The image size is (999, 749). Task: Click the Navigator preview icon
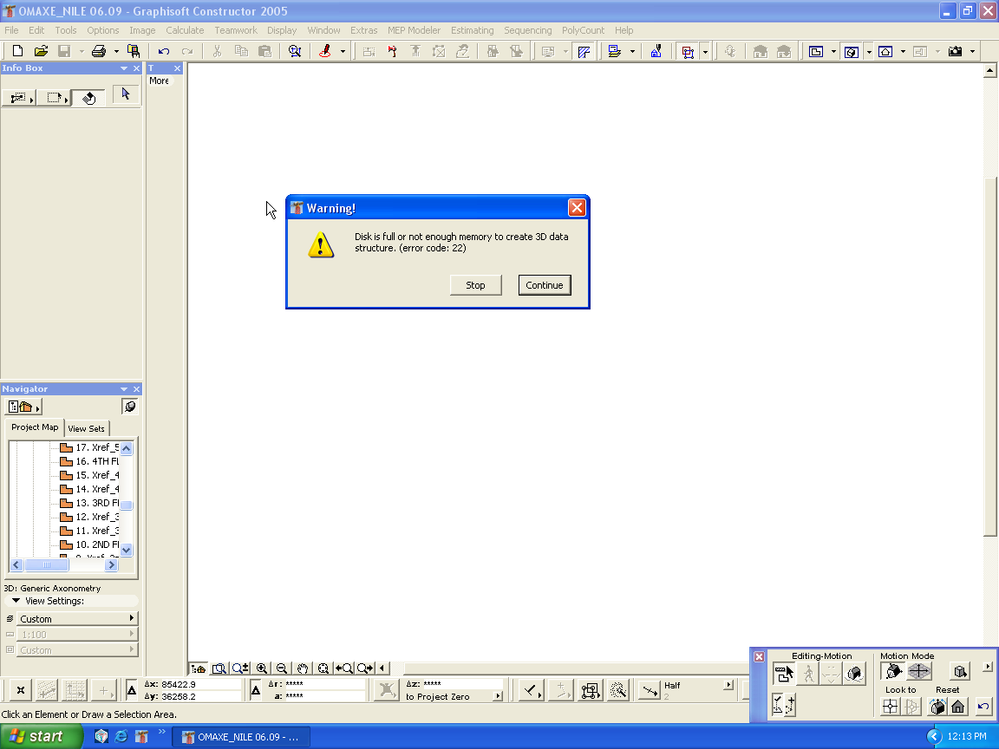(130, 406)
